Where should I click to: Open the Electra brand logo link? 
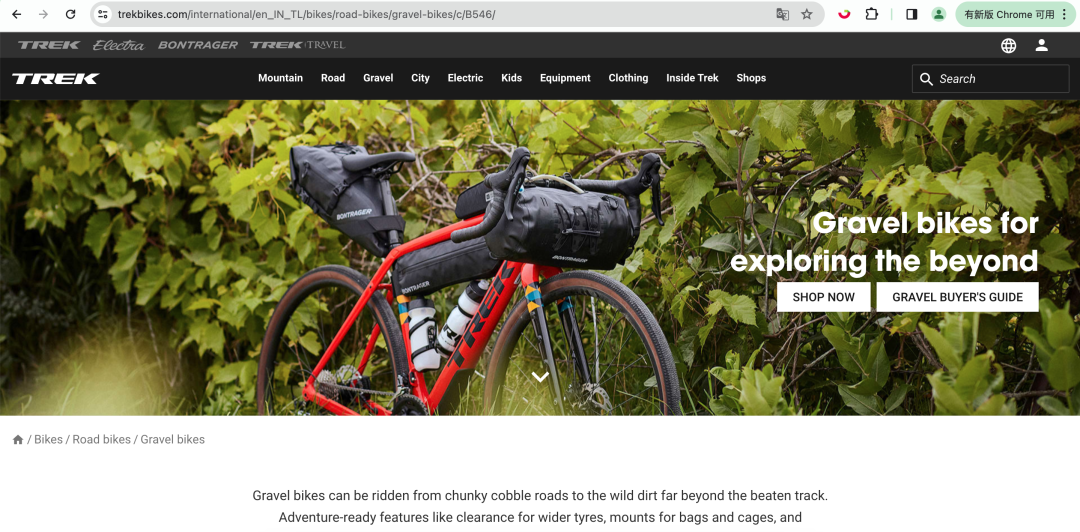point(118,45)
